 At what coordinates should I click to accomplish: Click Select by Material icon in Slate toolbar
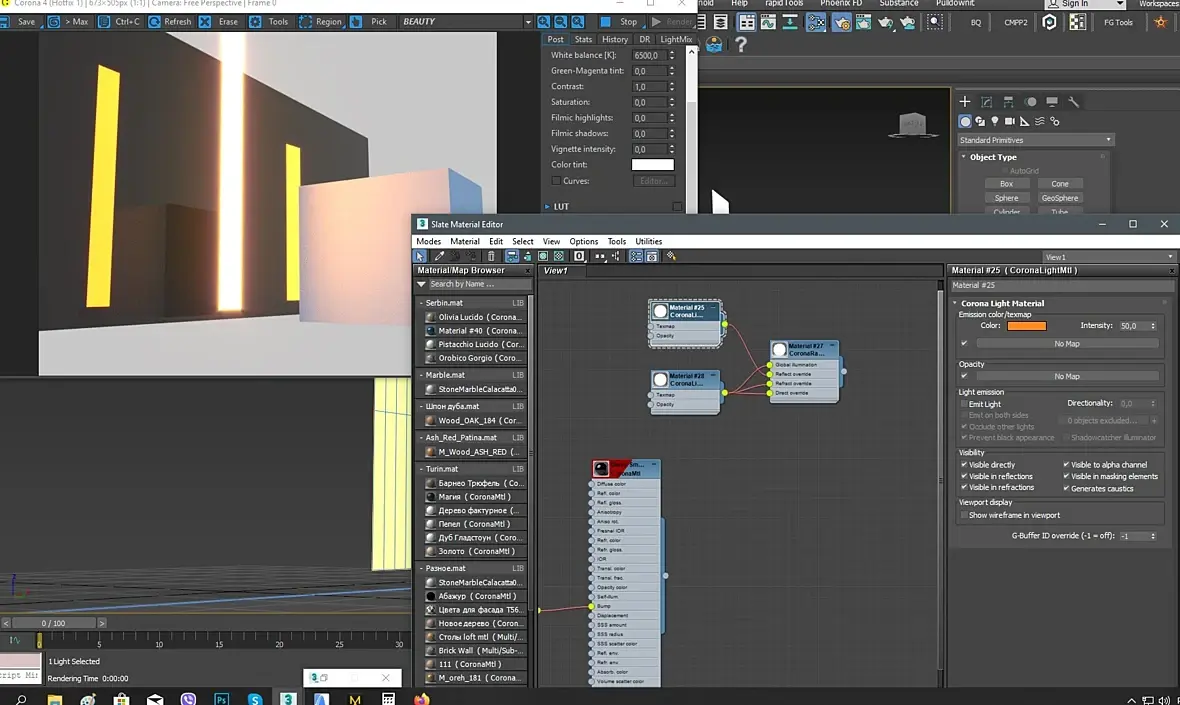pyautogui.click(x=671, y=257)
